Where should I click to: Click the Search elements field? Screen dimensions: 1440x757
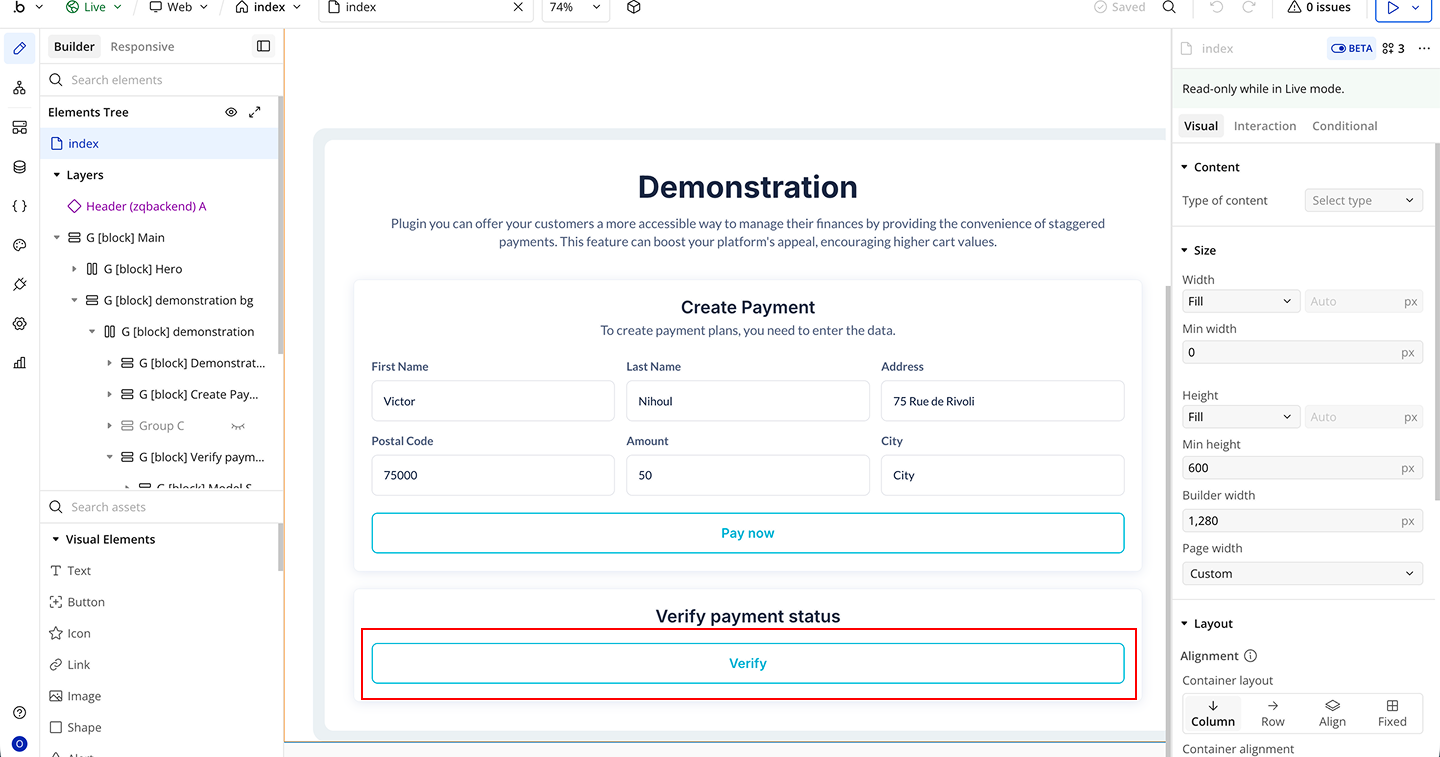click(x=160, y=80)
